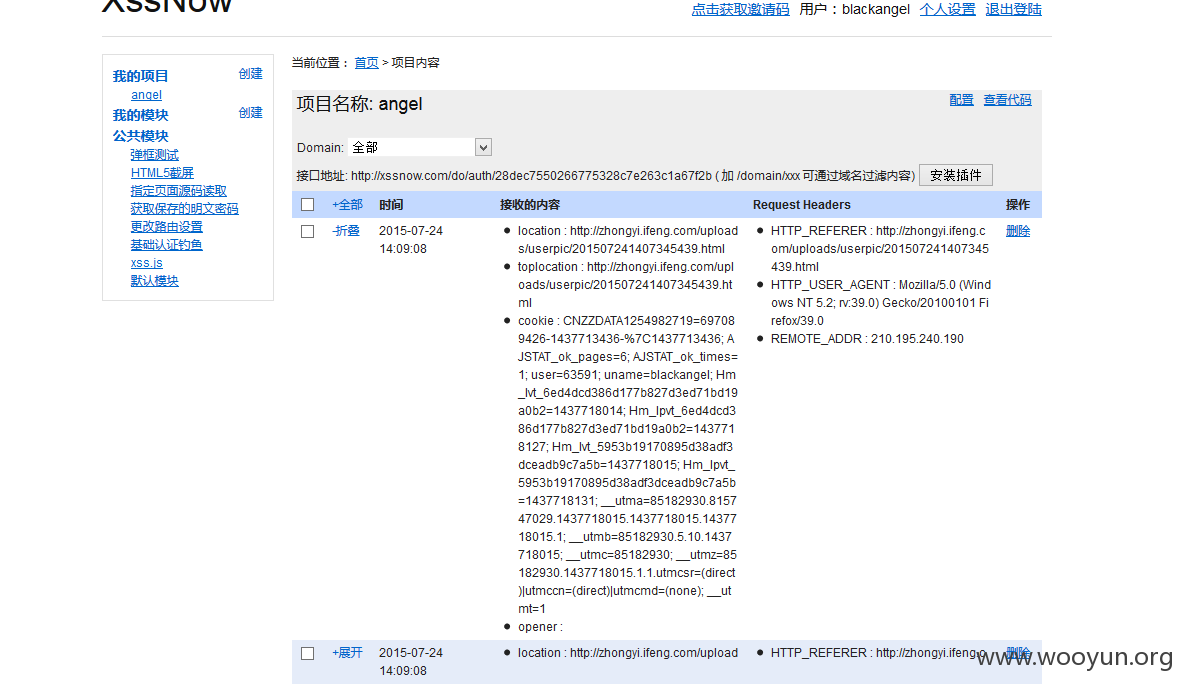Click the 点击获取邀请码 link
The height and width of the screenshot is (686, 1182).
pyautogui.click(x=740, y=10)
